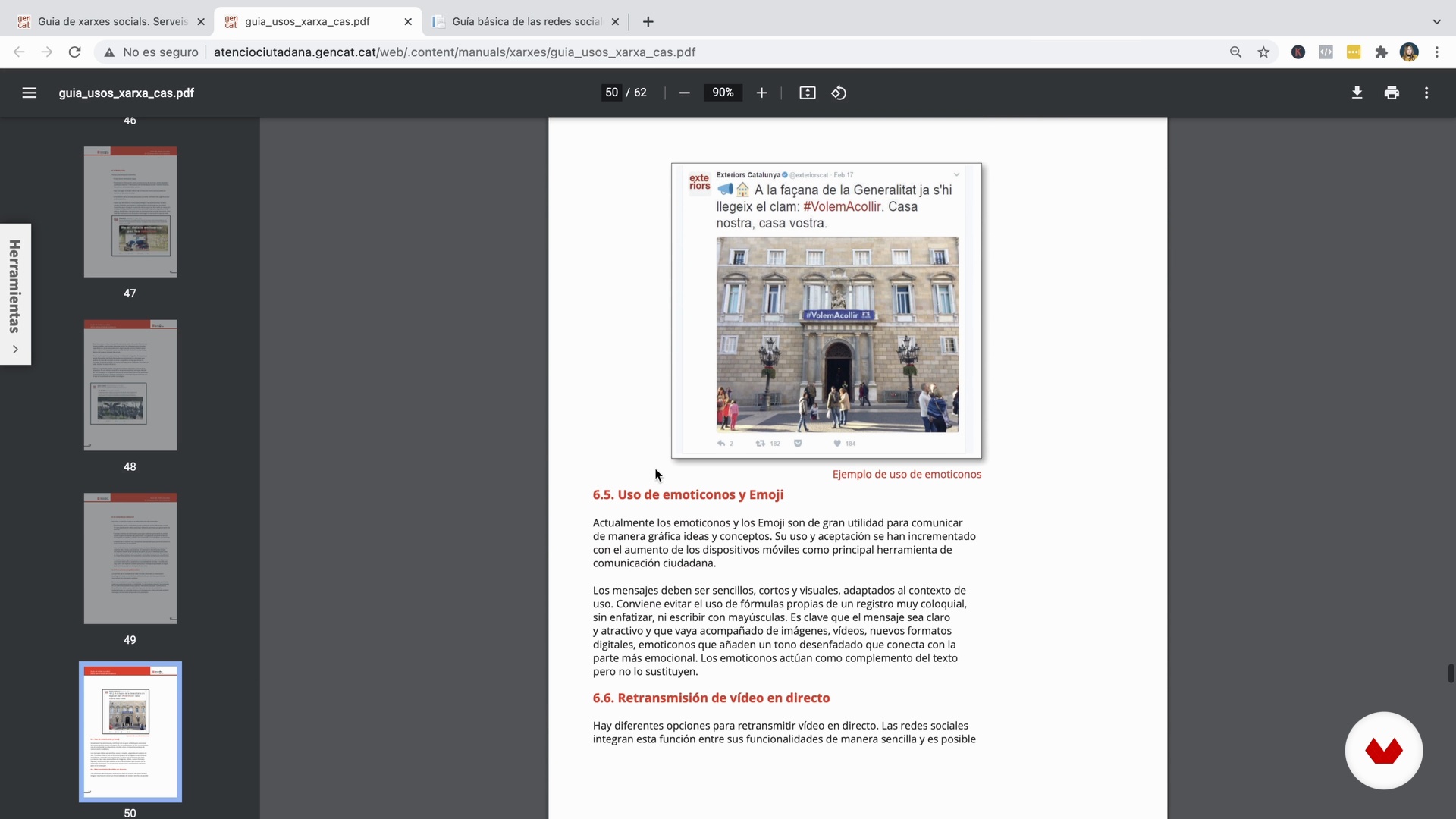Rotate the document counterclockwise

pyautogui.click(x=839, y=93)
